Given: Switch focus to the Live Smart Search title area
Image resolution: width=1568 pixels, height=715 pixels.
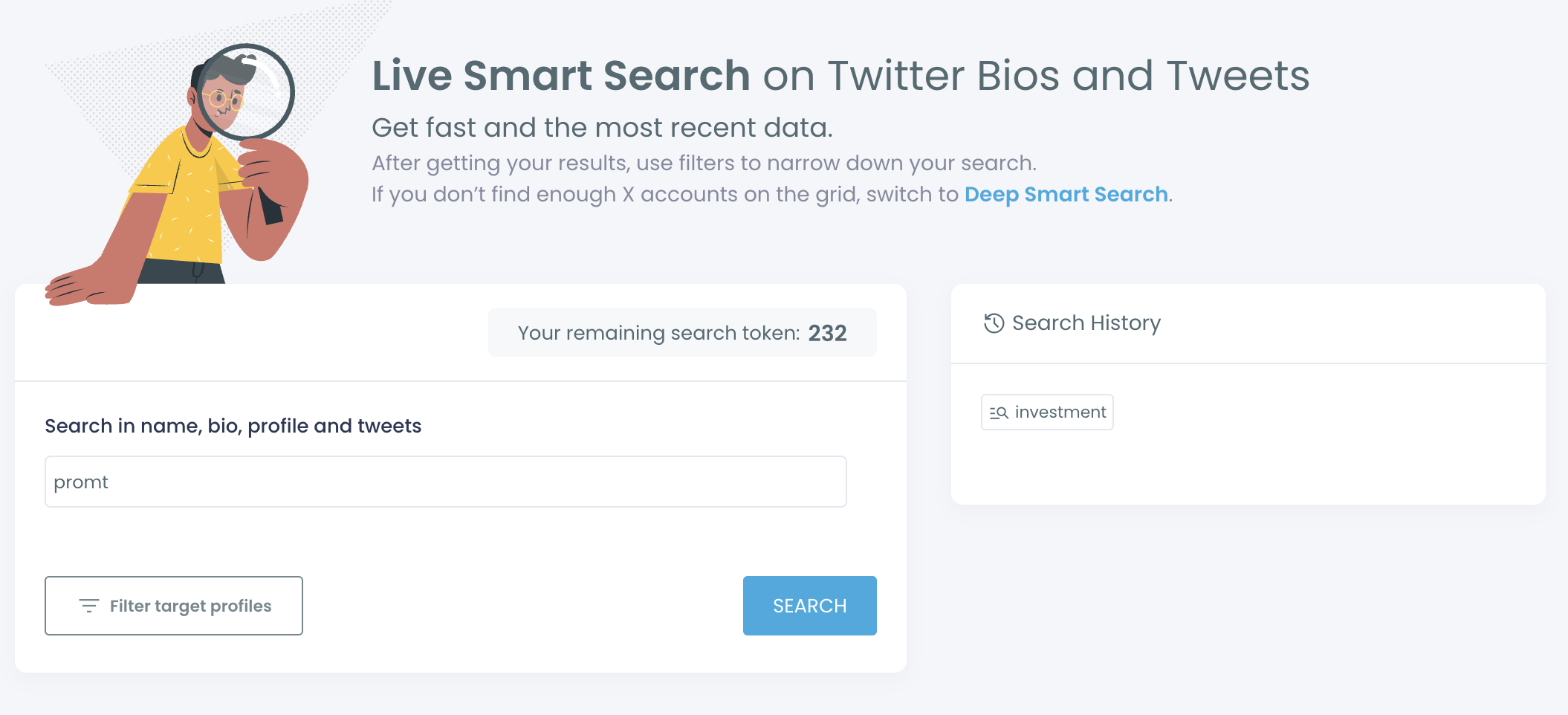Looking at the screenshot, I should coord(840,74).
